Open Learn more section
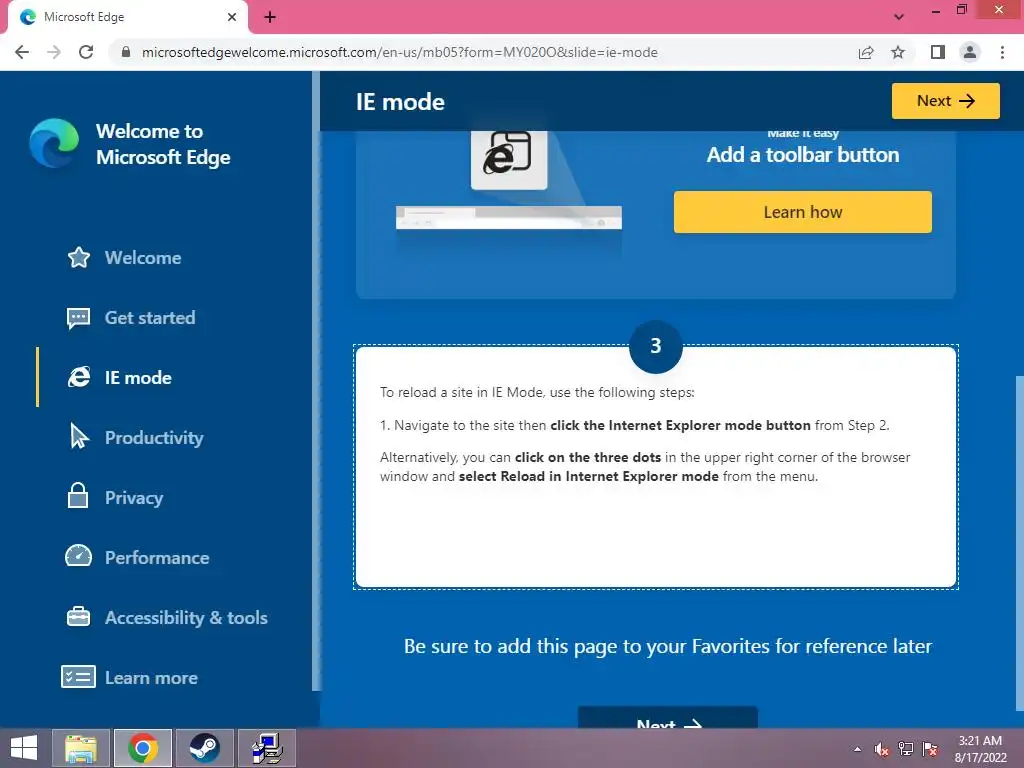The width and height of the screenshot is (1024, 768). (151, 678)
